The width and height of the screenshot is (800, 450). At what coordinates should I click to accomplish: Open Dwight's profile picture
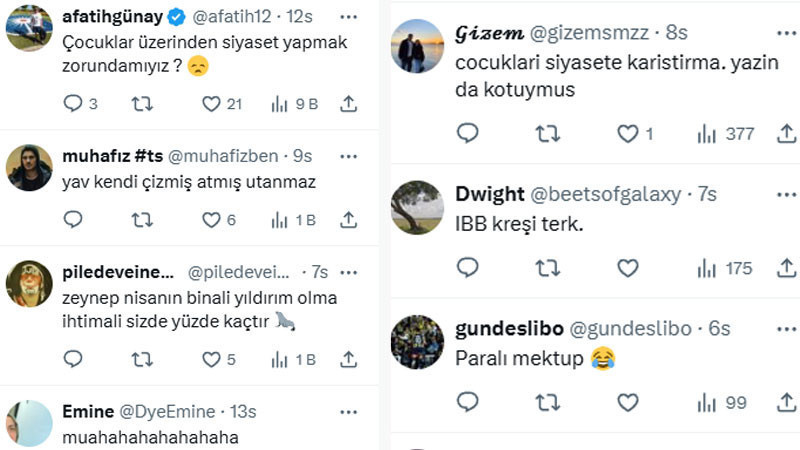click(416, 207)
